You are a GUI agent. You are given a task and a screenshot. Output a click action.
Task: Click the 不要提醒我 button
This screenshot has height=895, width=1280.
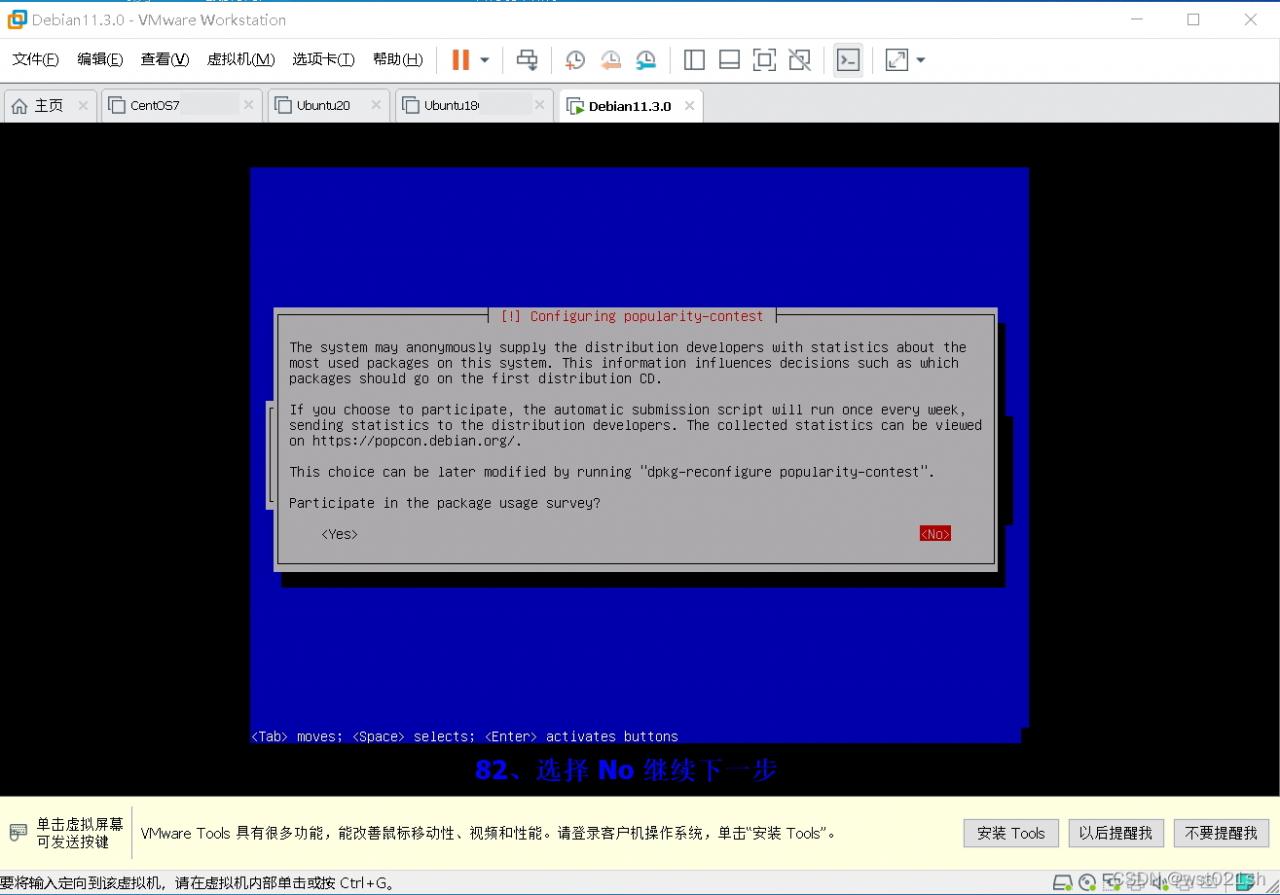[1221, 833]
